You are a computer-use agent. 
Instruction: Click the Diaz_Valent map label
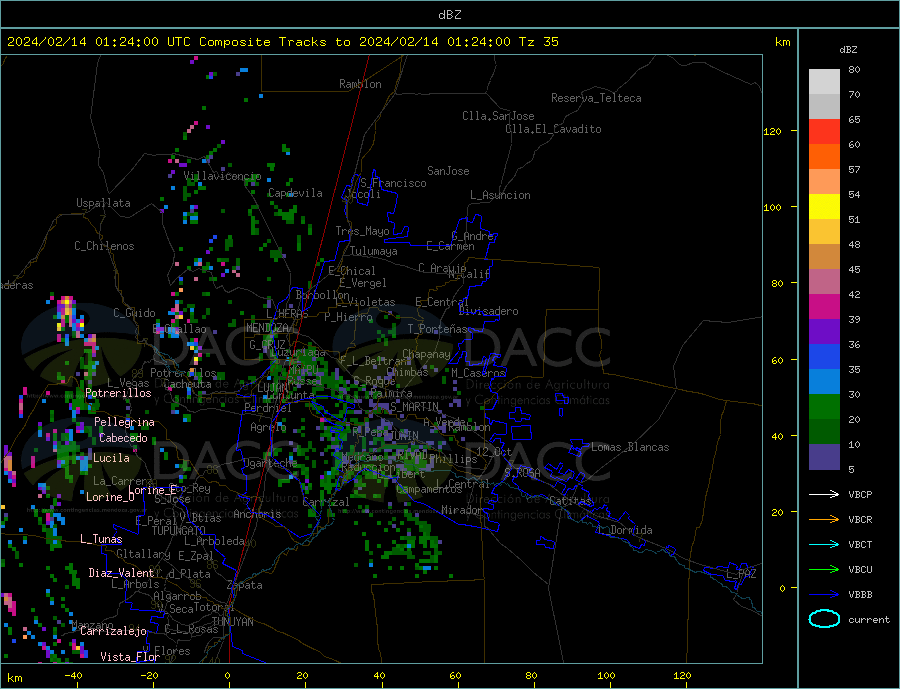121,573
